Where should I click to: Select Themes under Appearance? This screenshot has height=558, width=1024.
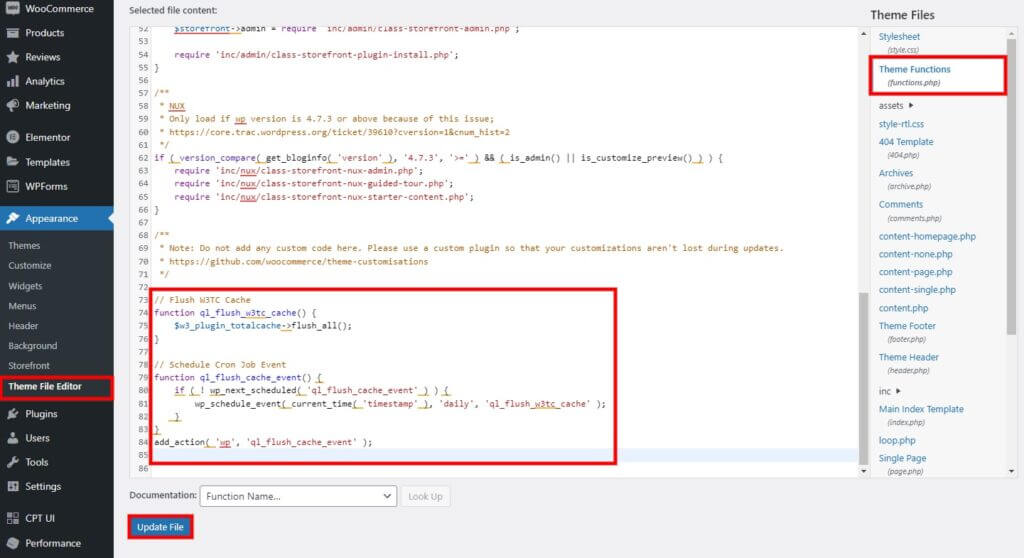pyautogui.click(x=24, y=246)
